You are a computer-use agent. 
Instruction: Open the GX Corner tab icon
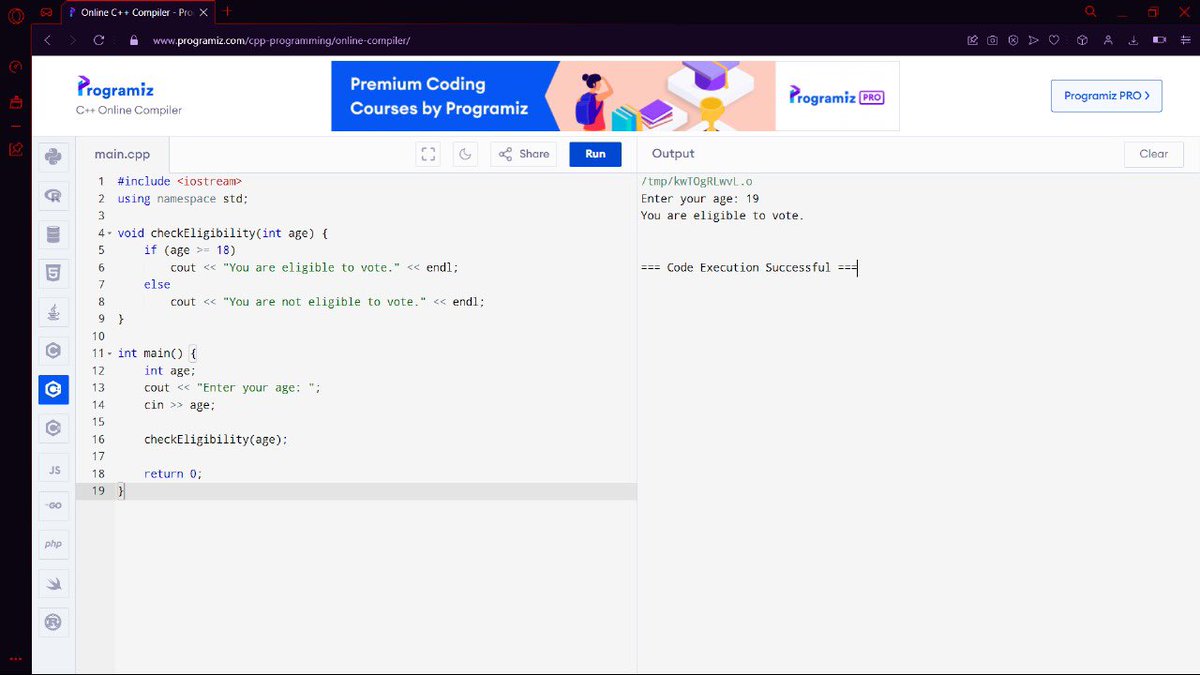[45, 12]
